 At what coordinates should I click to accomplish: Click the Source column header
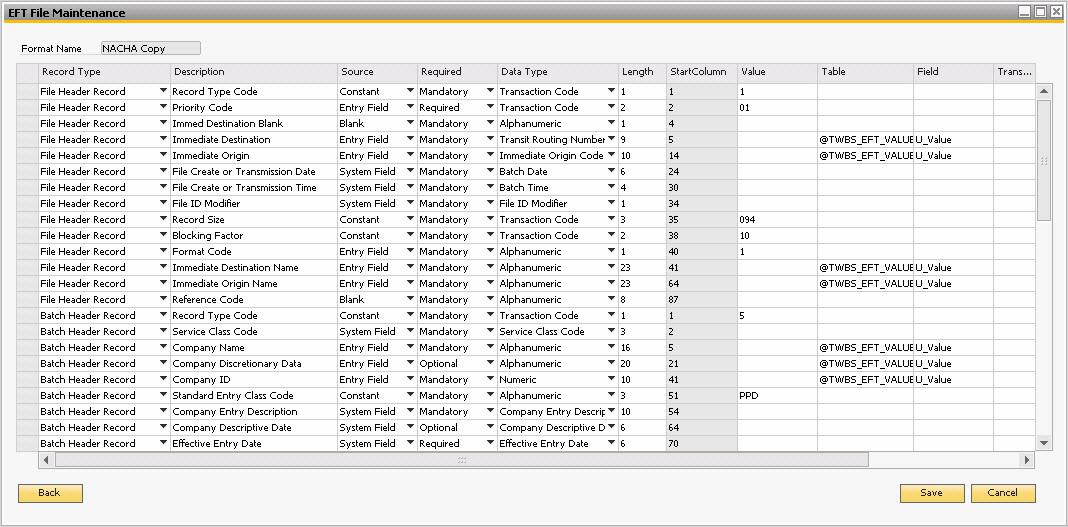pyautogui.click(x=377, y=71)
